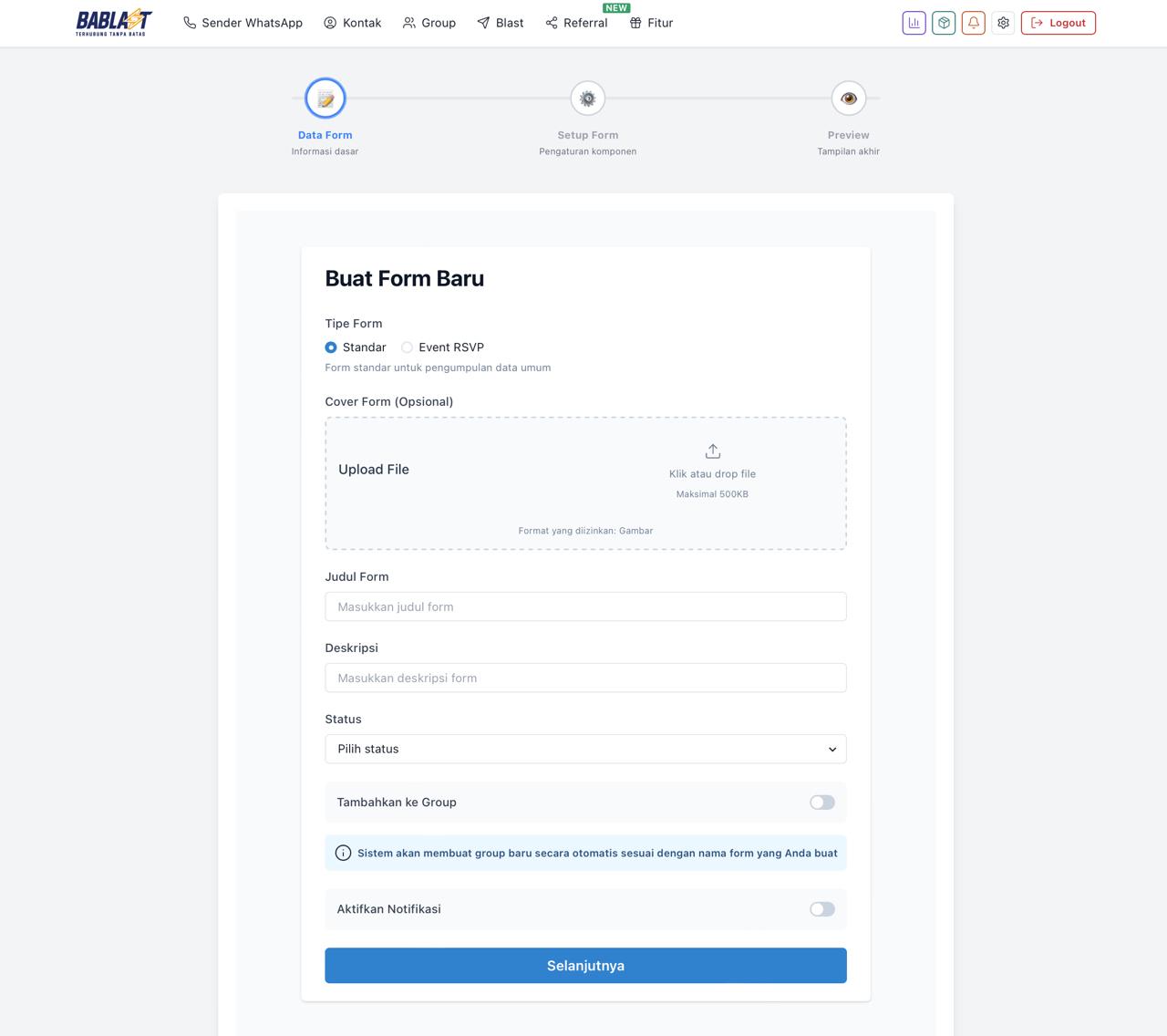Screen dimensions: 1167x1036
Task: Click the NEW badge above Referral
Action: pos(616,8)
